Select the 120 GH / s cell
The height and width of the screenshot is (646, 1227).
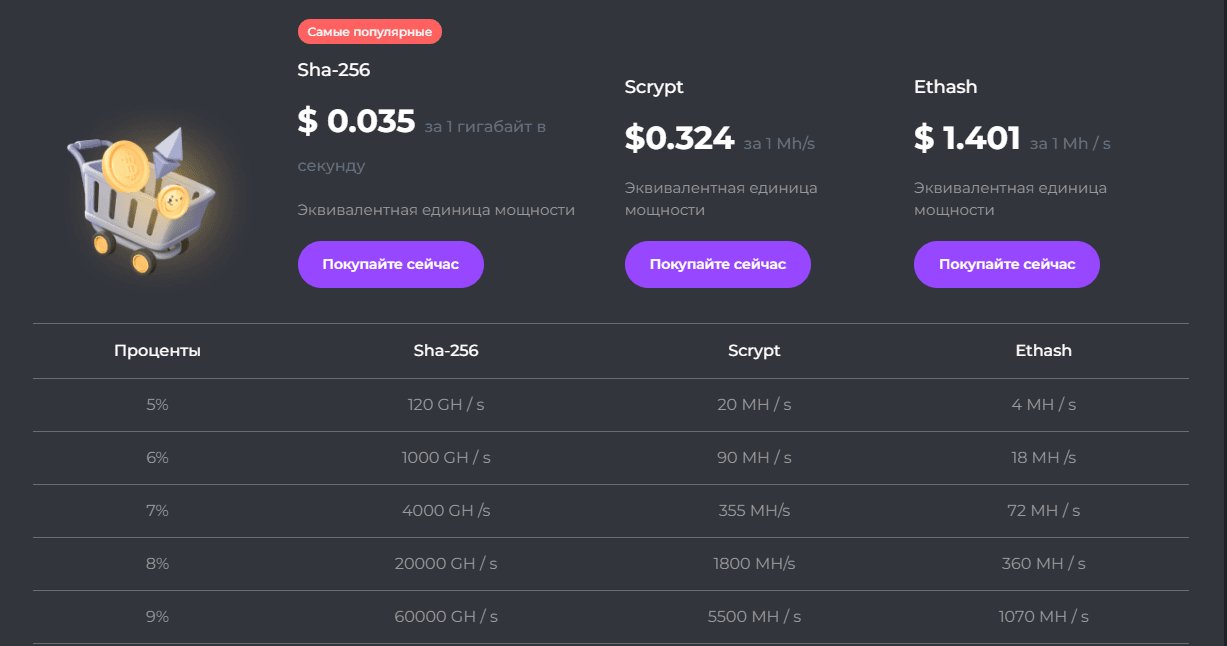point(446,405)
